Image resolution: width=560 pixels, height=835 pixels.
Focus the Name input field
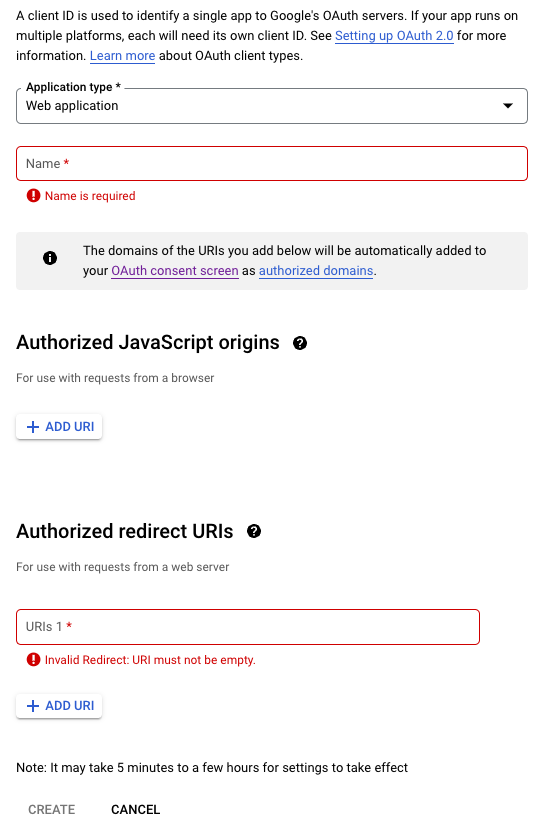pos(272,163)
